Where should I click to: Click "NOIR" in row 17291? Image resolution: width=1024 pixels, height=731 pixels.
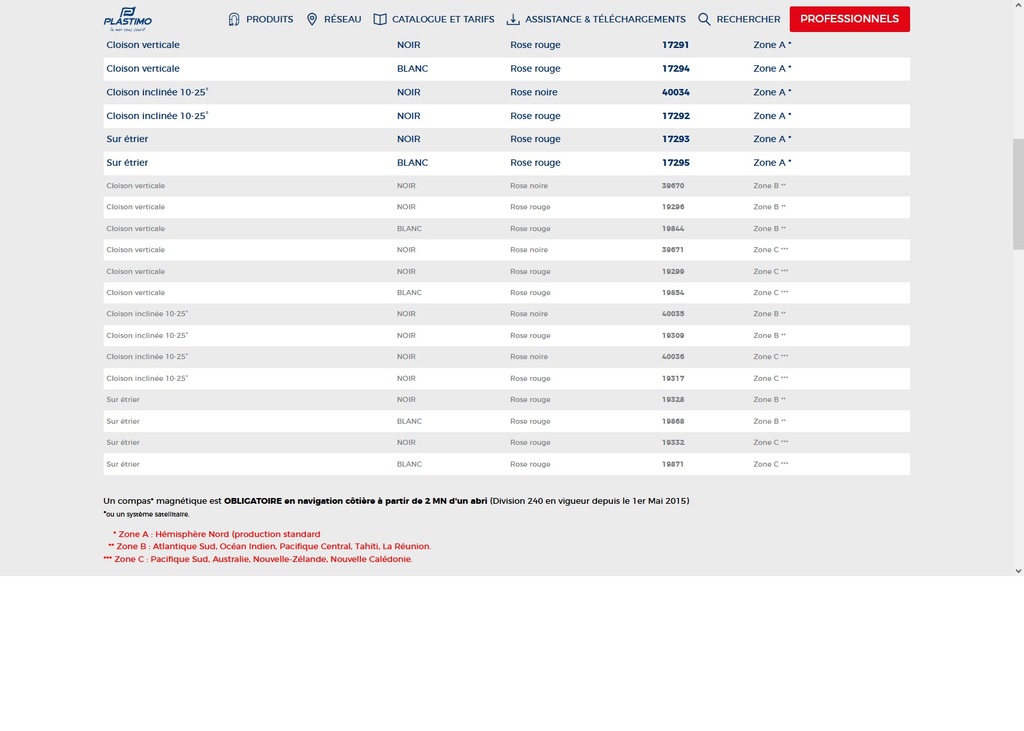coord(409,45)
